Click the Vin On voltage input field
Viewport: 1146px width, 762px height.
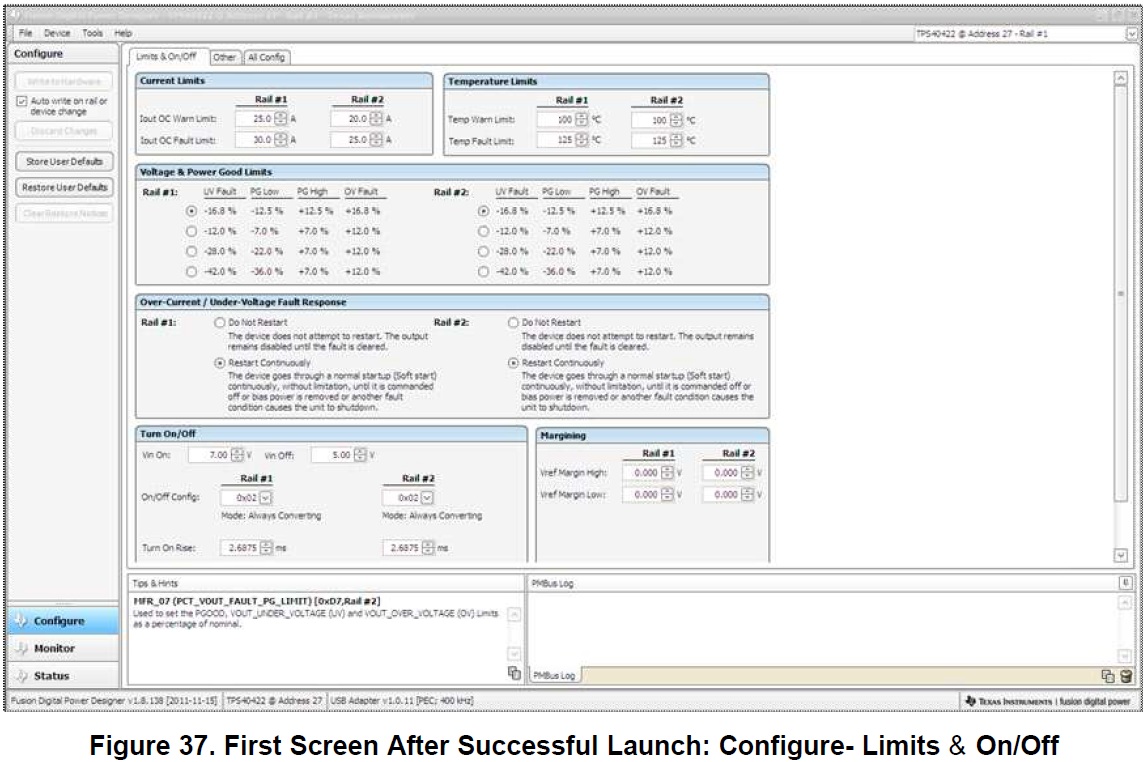[210, 455]
